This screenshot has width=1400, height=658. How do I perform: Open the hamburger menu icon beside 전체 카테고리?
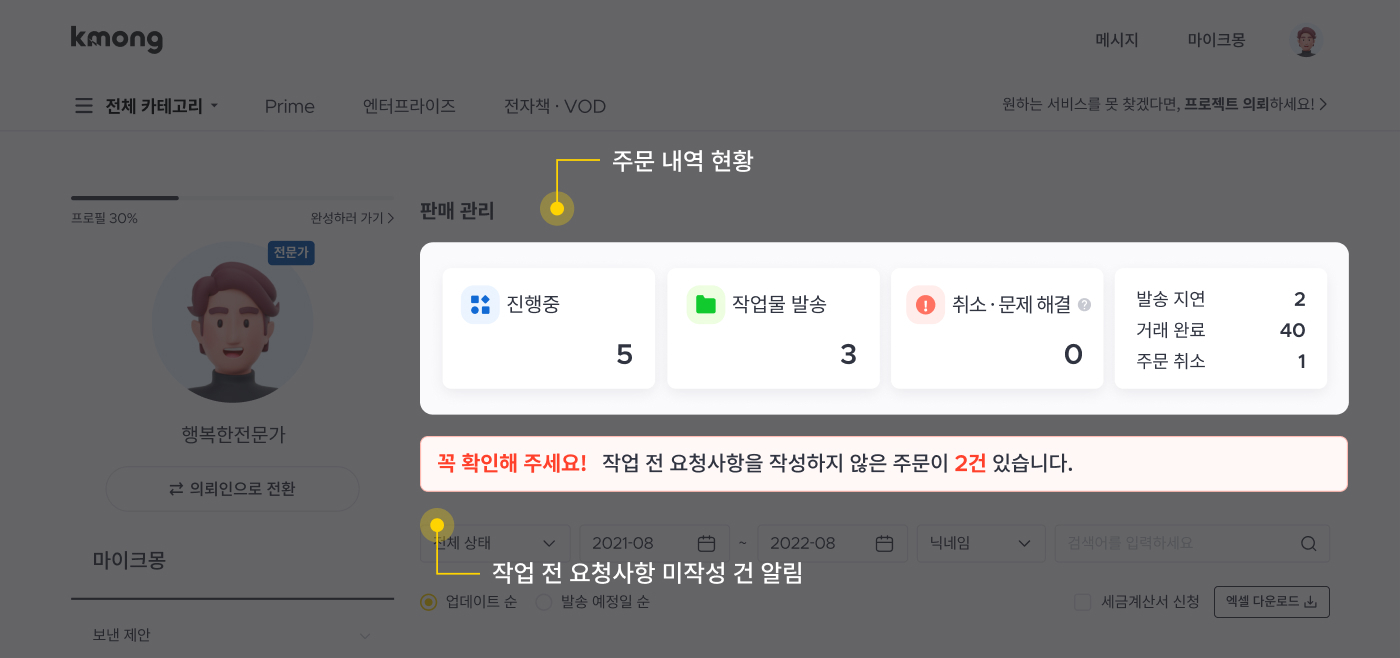pos(84,106)
